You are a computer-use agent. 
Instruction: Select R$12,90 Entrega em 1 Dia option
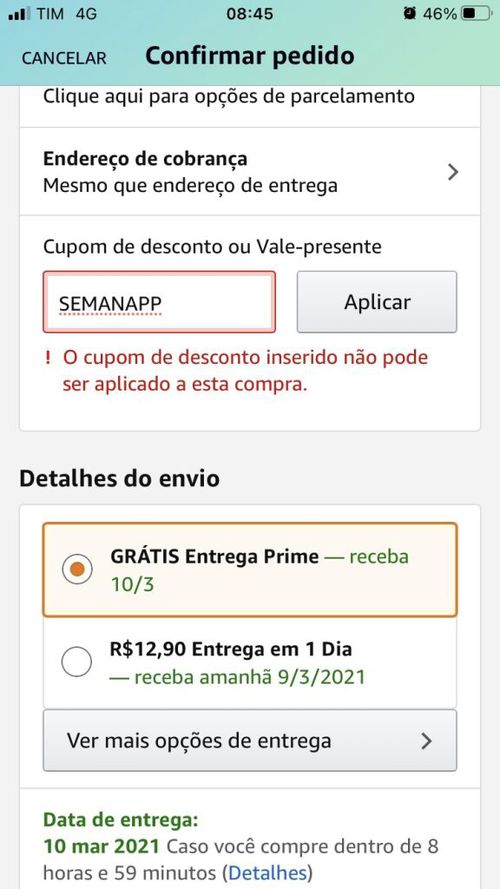pos(77,661)
